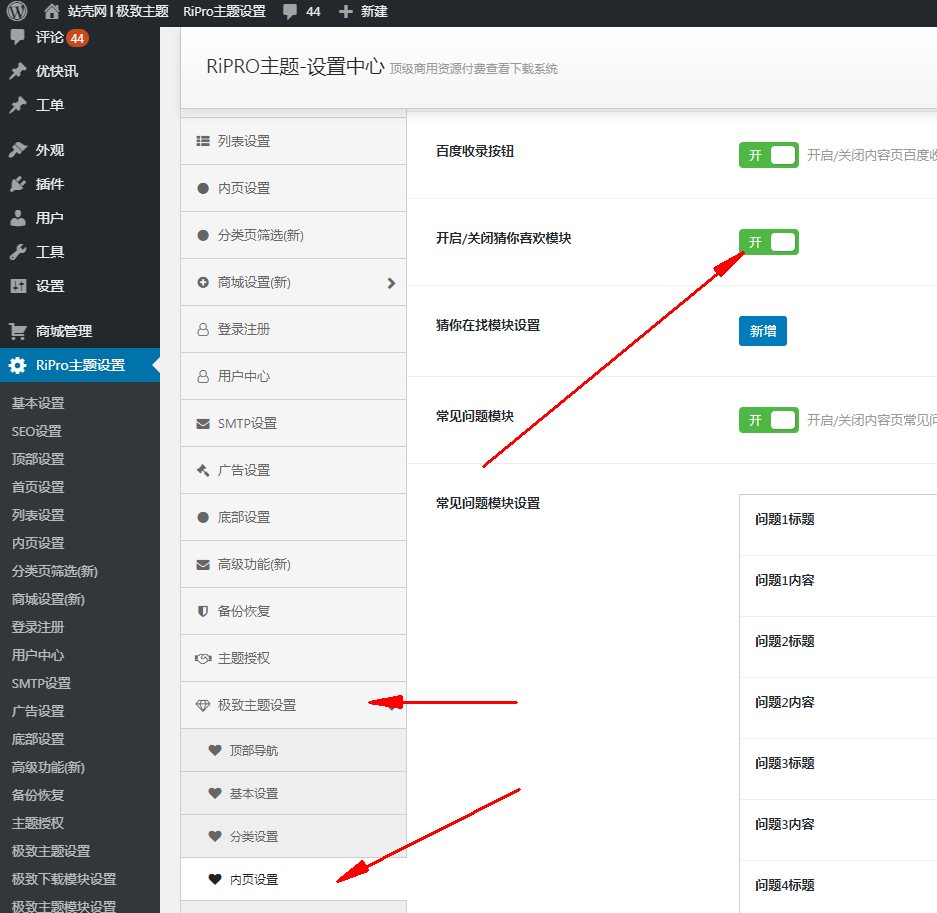Open 极致主题设置 in left sidebar submenu
Viewport: 937px width, 913px height.
click(x=51, y=851)
